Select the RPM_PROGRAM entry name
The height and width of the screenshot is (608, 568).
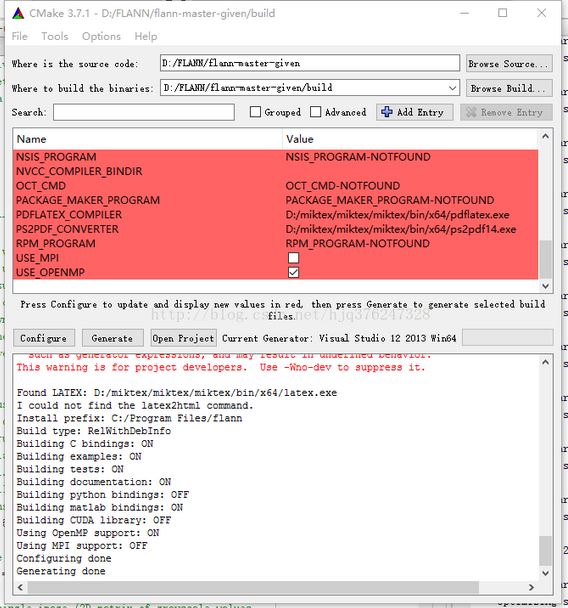[x=55, y=244]
